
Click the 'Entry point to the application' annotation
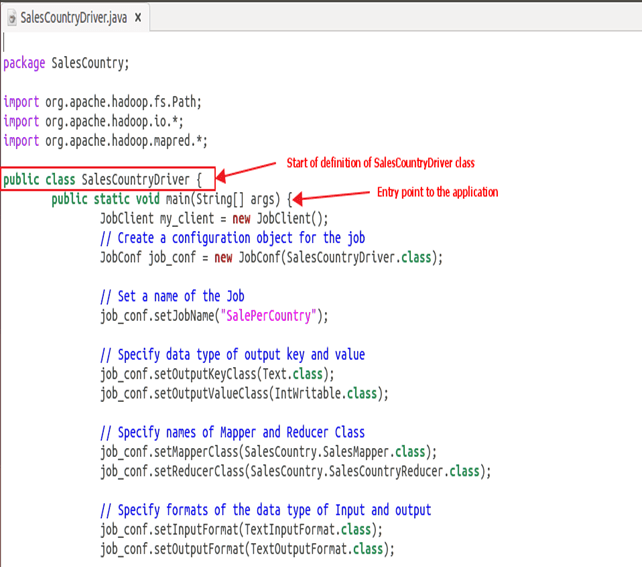pos(436,192)
